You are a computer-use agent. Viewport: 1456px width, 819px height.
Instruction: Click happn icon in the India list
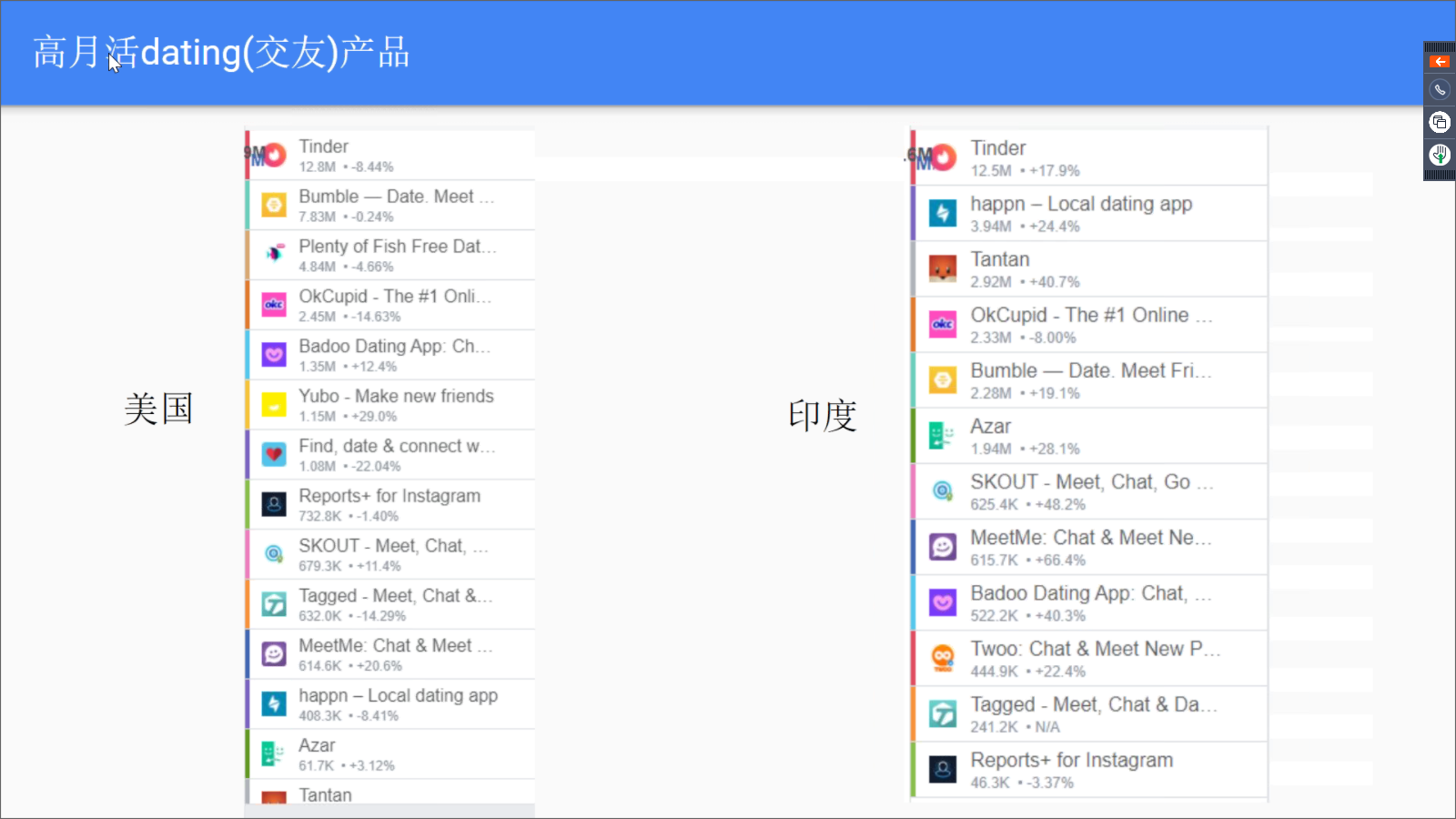pyautogui.click(x=943, y=213)
